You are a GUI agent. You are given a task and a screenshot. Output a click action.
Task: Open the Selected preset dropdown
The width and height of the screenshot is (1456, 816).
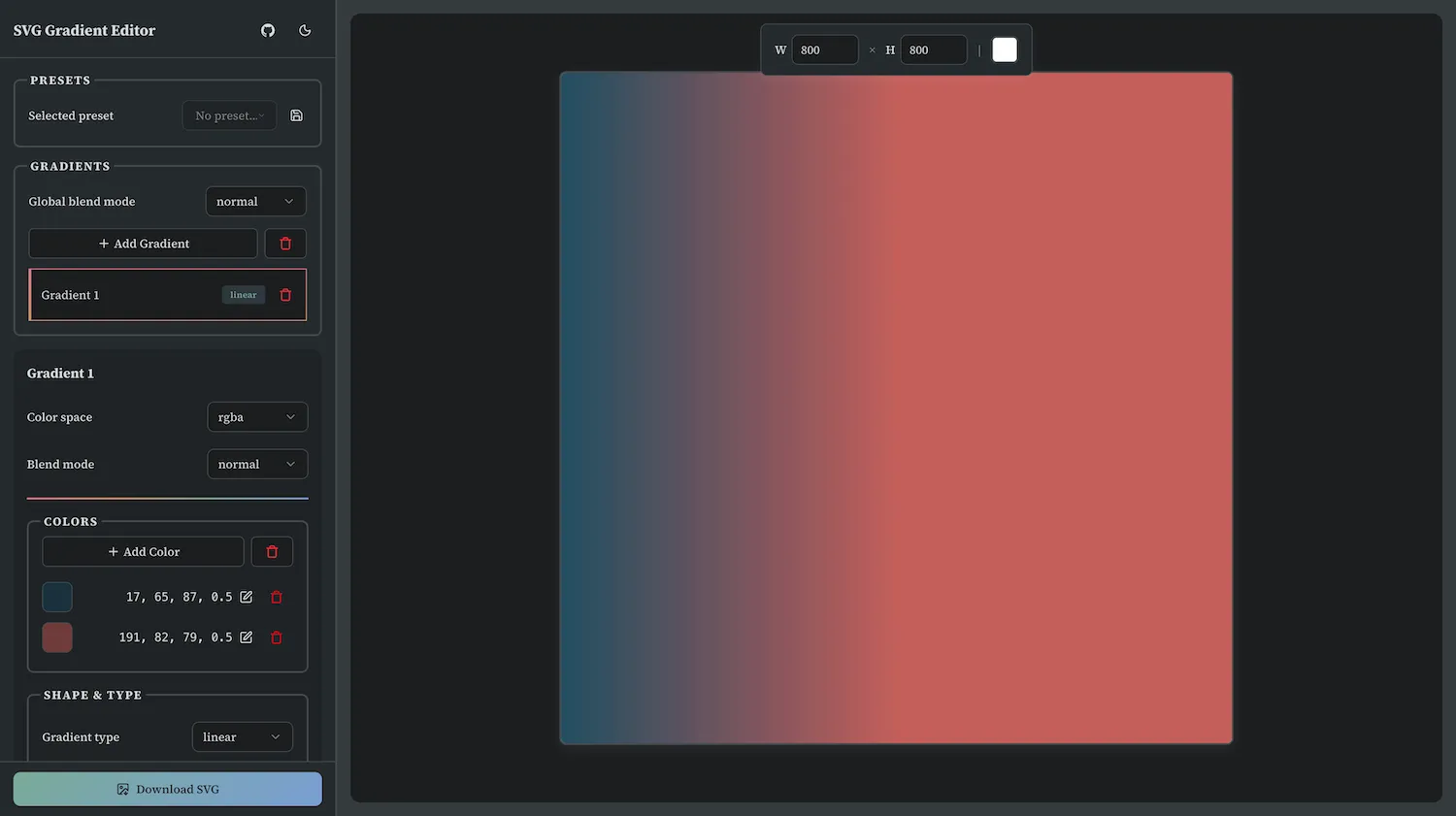tap(229, 114)
